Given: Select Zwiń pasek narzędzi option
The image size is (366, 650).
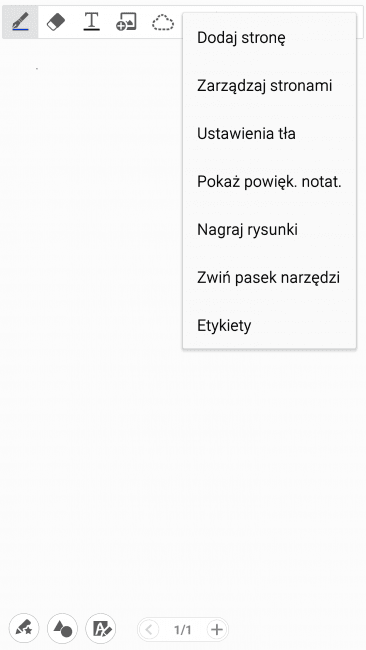Looking at the screenshot, I should (x=269, y=277).
